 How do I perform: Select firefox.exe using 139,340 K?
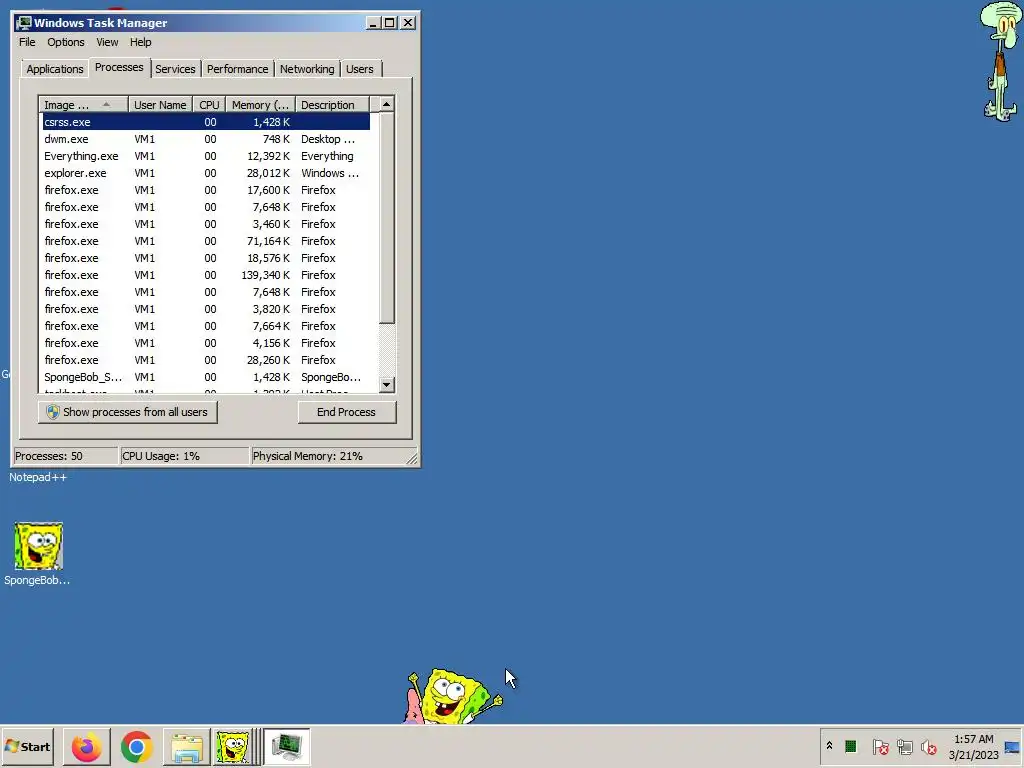click(x=206, y=275)
